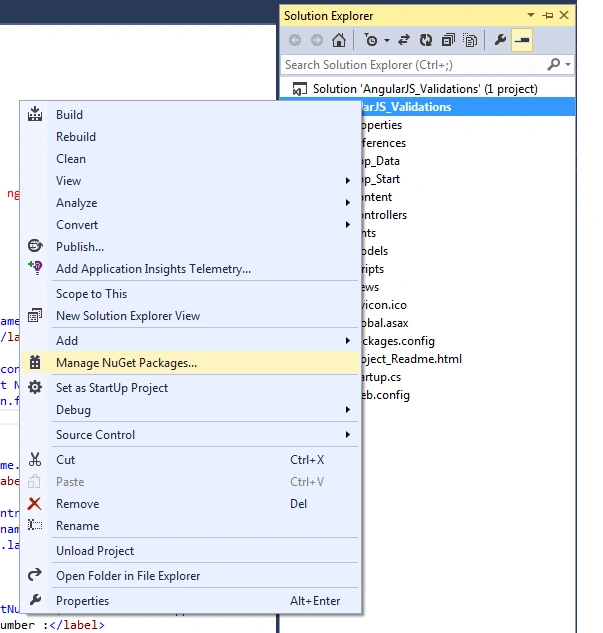The image size is (603, 633).
Task: Expand the Add submenu
Action: 191,341
